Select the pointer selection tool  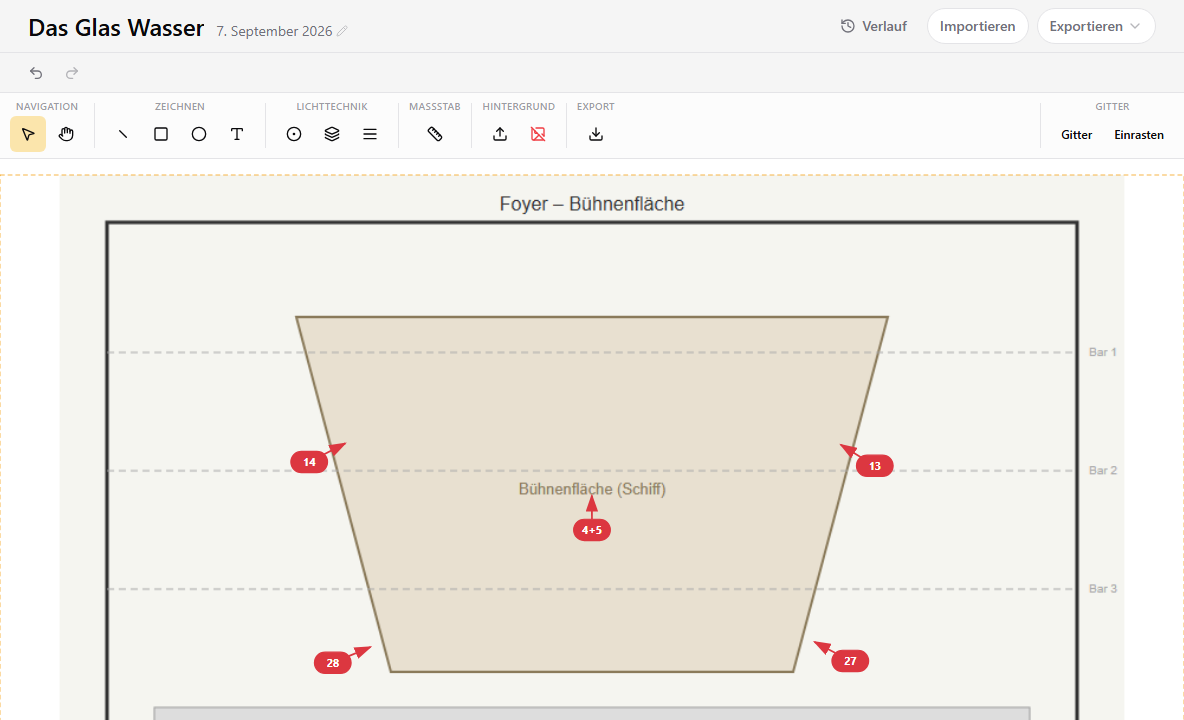(x=28, y=134)
